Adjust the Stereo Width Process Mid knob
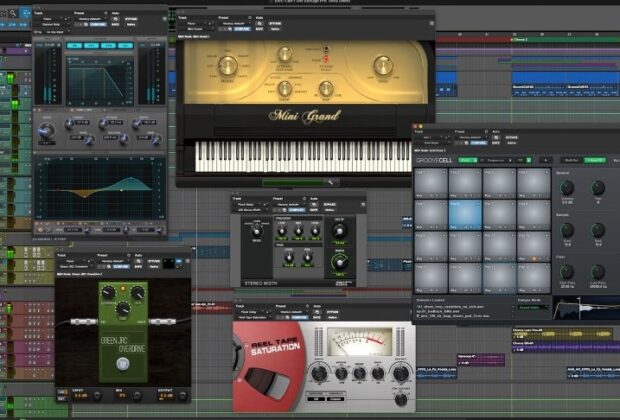This screenshot has width=620, height=420. 299,231
